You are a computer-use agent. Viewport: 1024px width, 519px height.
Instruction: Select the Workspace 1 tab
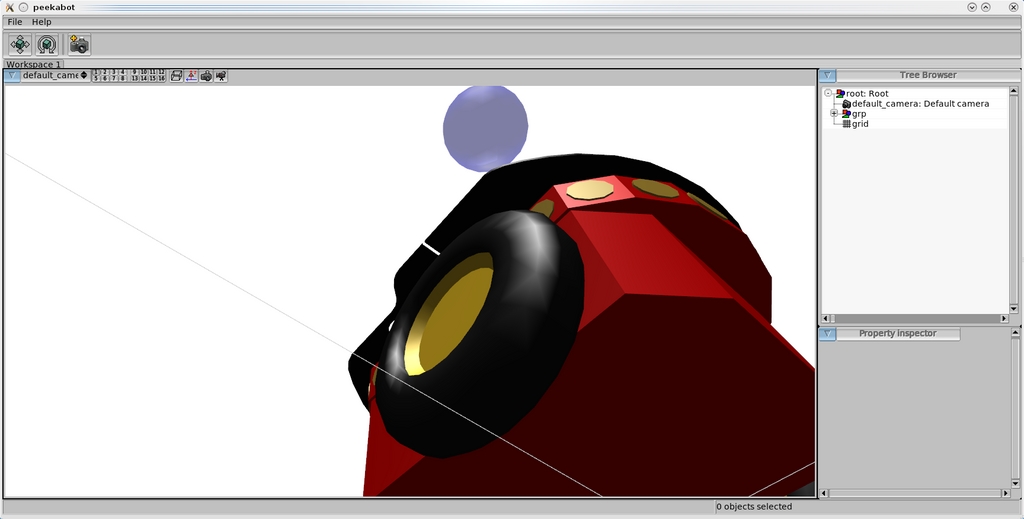pyautogui.click(x=33, y=64)
